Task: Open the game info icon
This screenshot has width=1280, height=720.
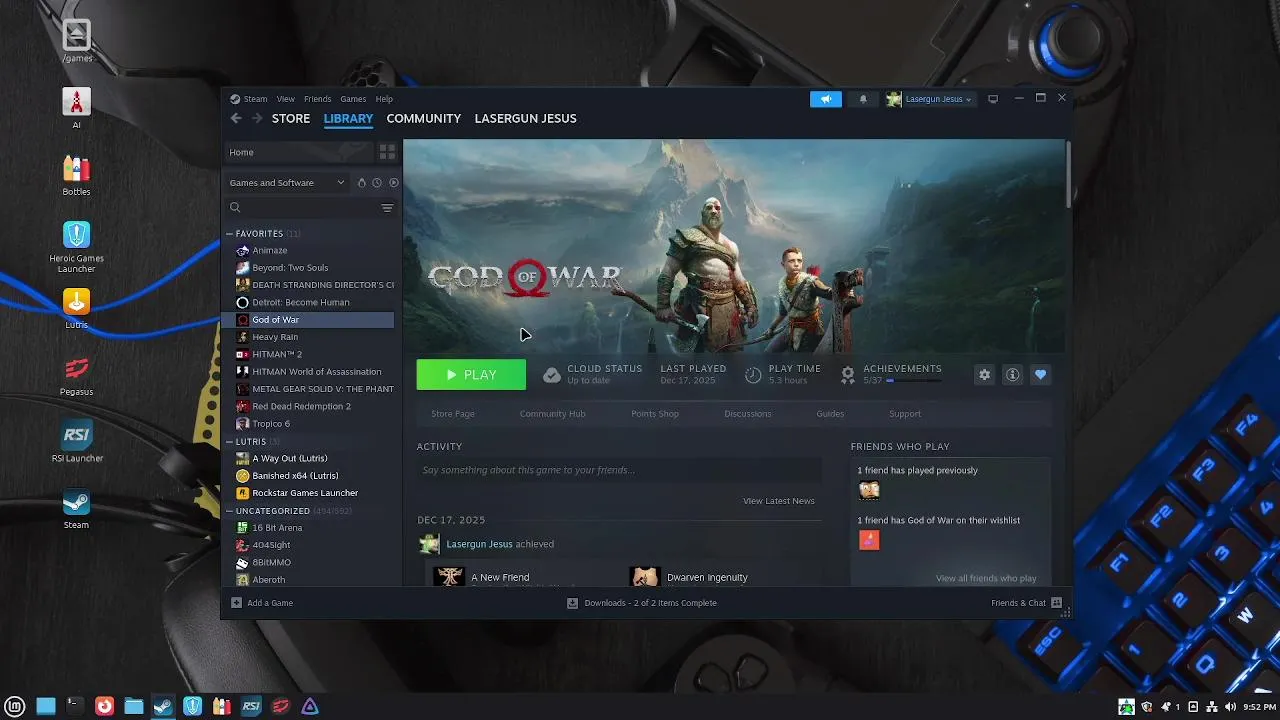Action: tap(1012, 374)
